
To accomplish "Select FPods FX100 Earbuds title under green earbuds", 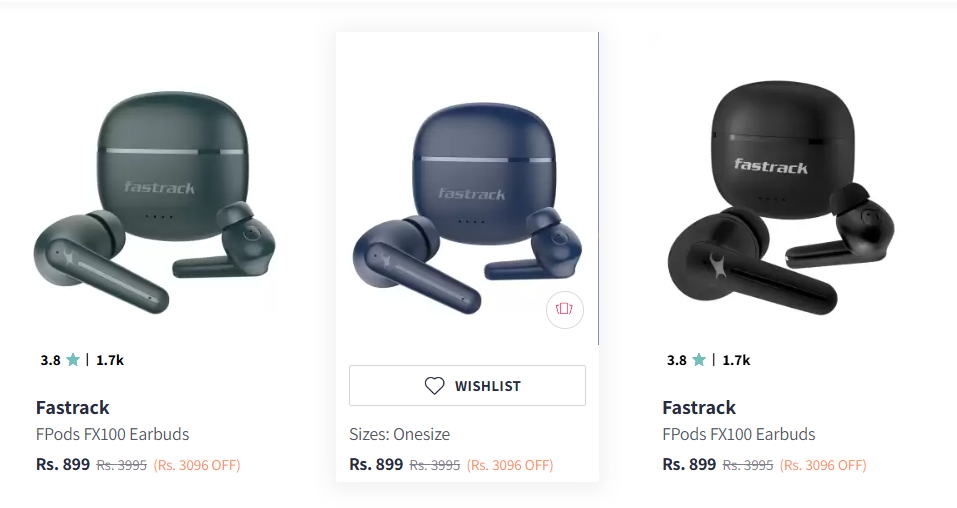I will (x=112, y=434).
